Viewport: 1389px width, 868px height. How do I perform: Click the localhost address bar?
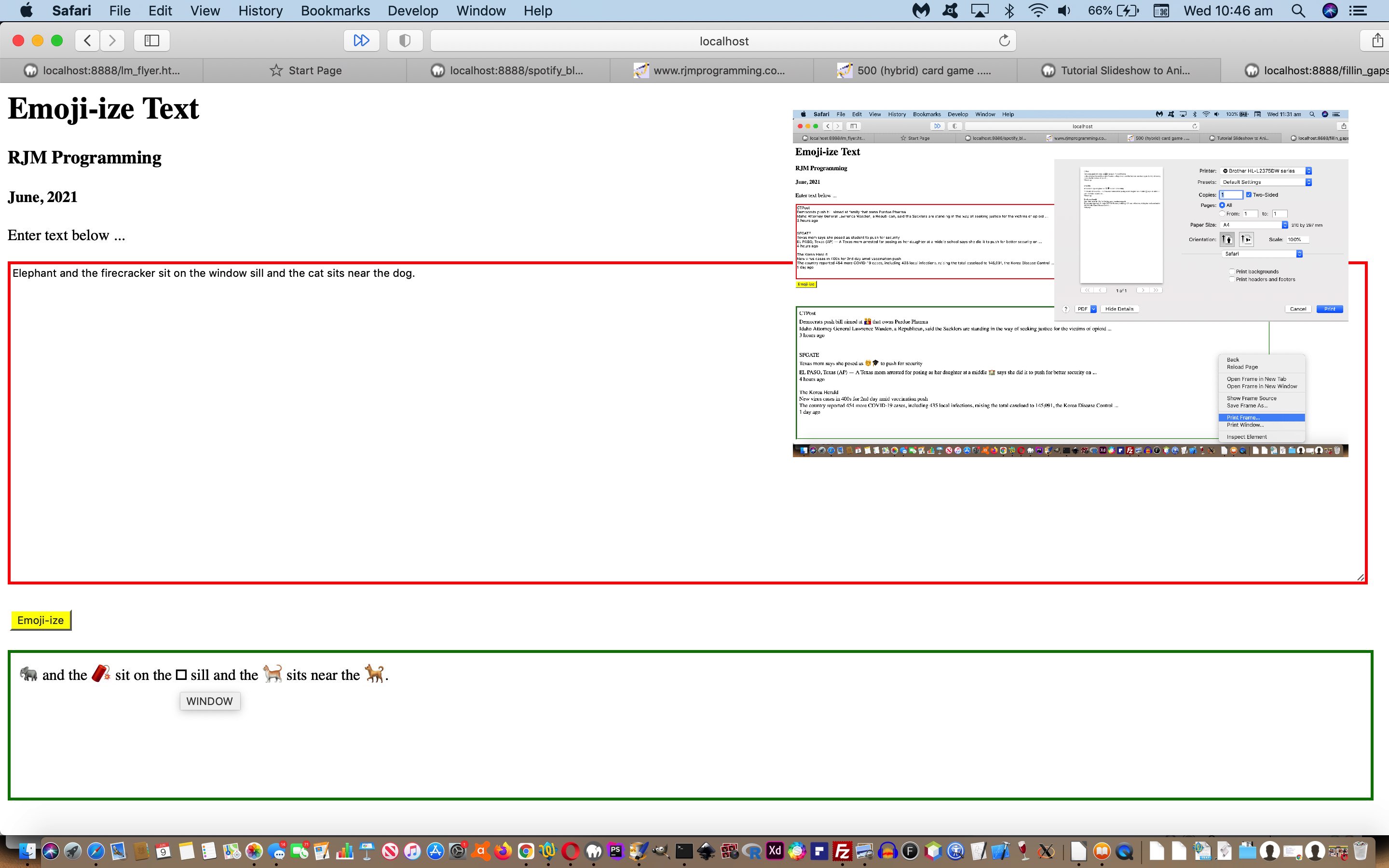(723, 41)
